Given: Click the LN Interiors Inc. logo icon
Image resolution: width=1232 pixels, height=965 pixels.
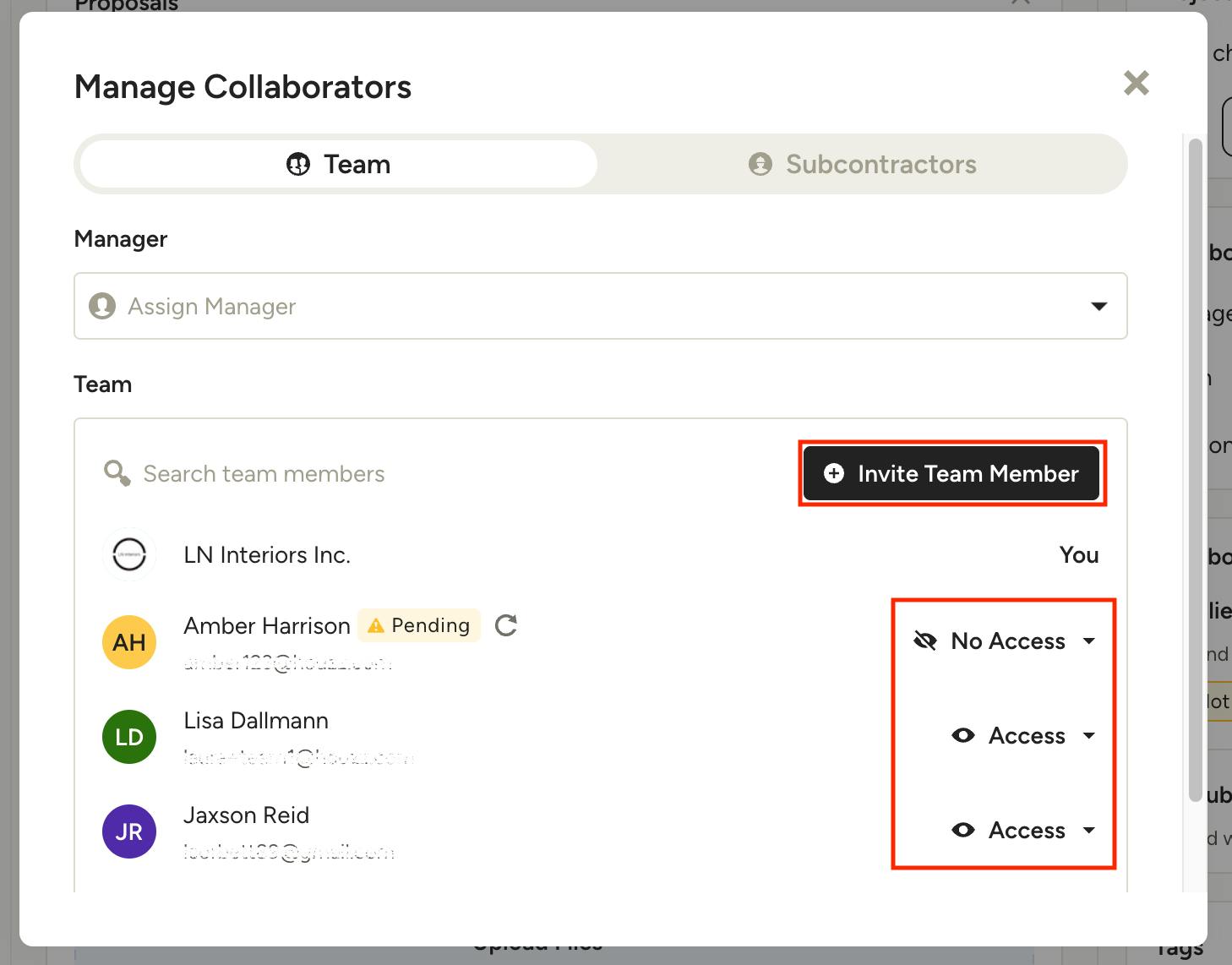Looking at the screenshot, I should pos(129,555).
